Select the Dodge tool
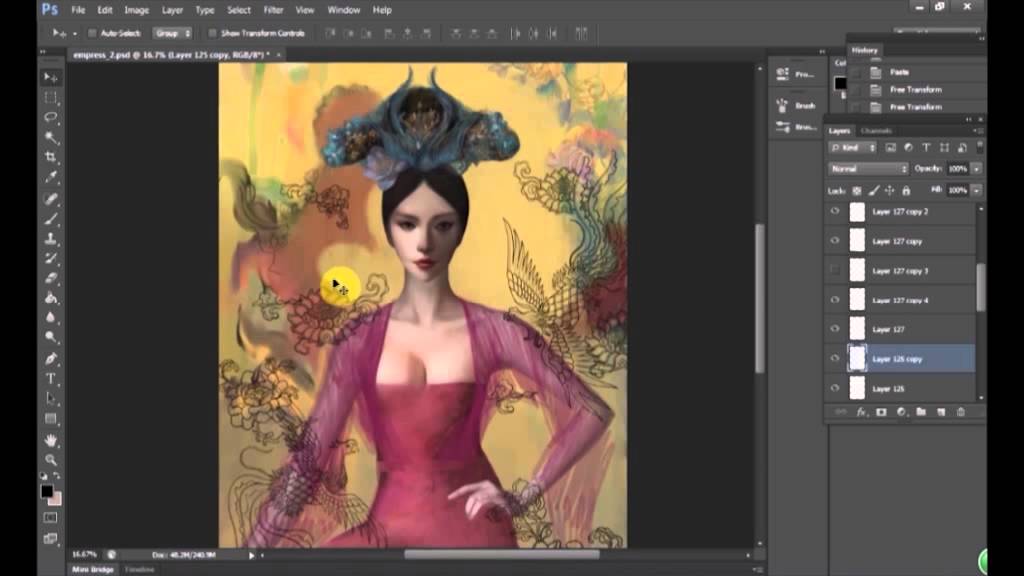This screenshot has width=1024, height=576. click(51, 337)
